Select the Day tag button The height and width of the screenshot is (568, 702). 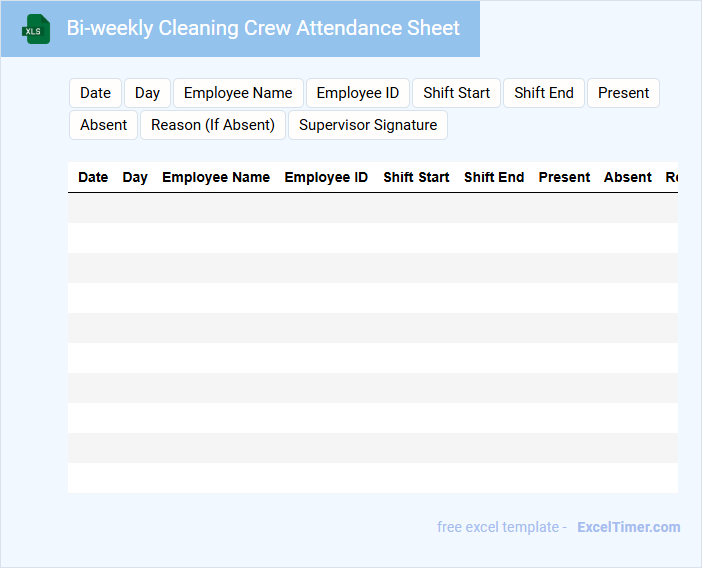click(x=147, y=93)
